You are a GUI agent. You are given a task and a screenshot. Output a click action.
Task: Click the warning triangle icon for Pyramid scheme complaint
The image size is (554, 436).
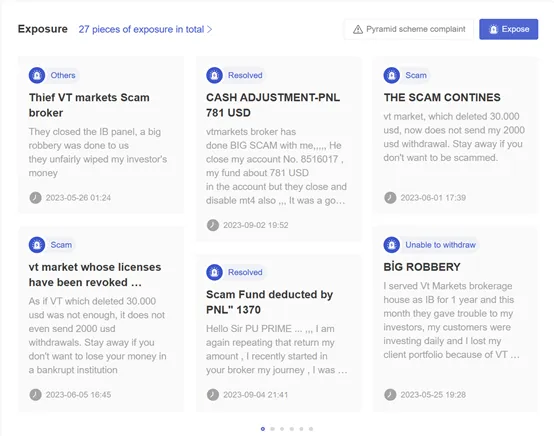coord(358,29)
